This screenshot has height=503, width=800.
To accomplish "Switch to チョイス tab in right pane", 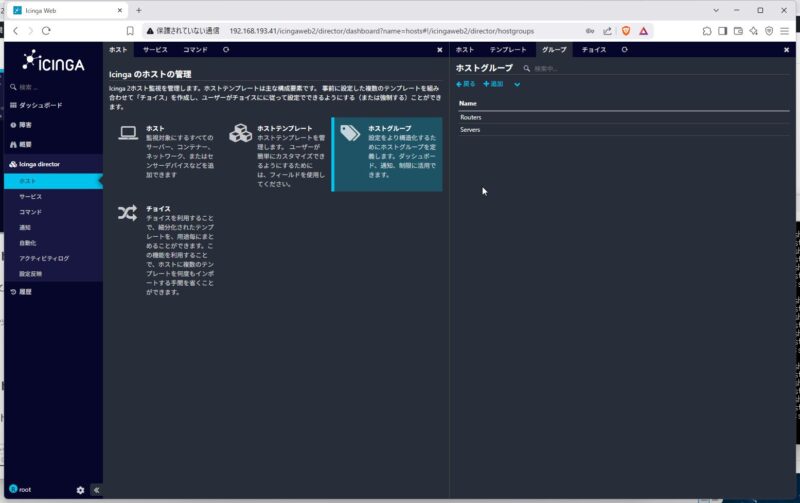I will coord(594,49).
